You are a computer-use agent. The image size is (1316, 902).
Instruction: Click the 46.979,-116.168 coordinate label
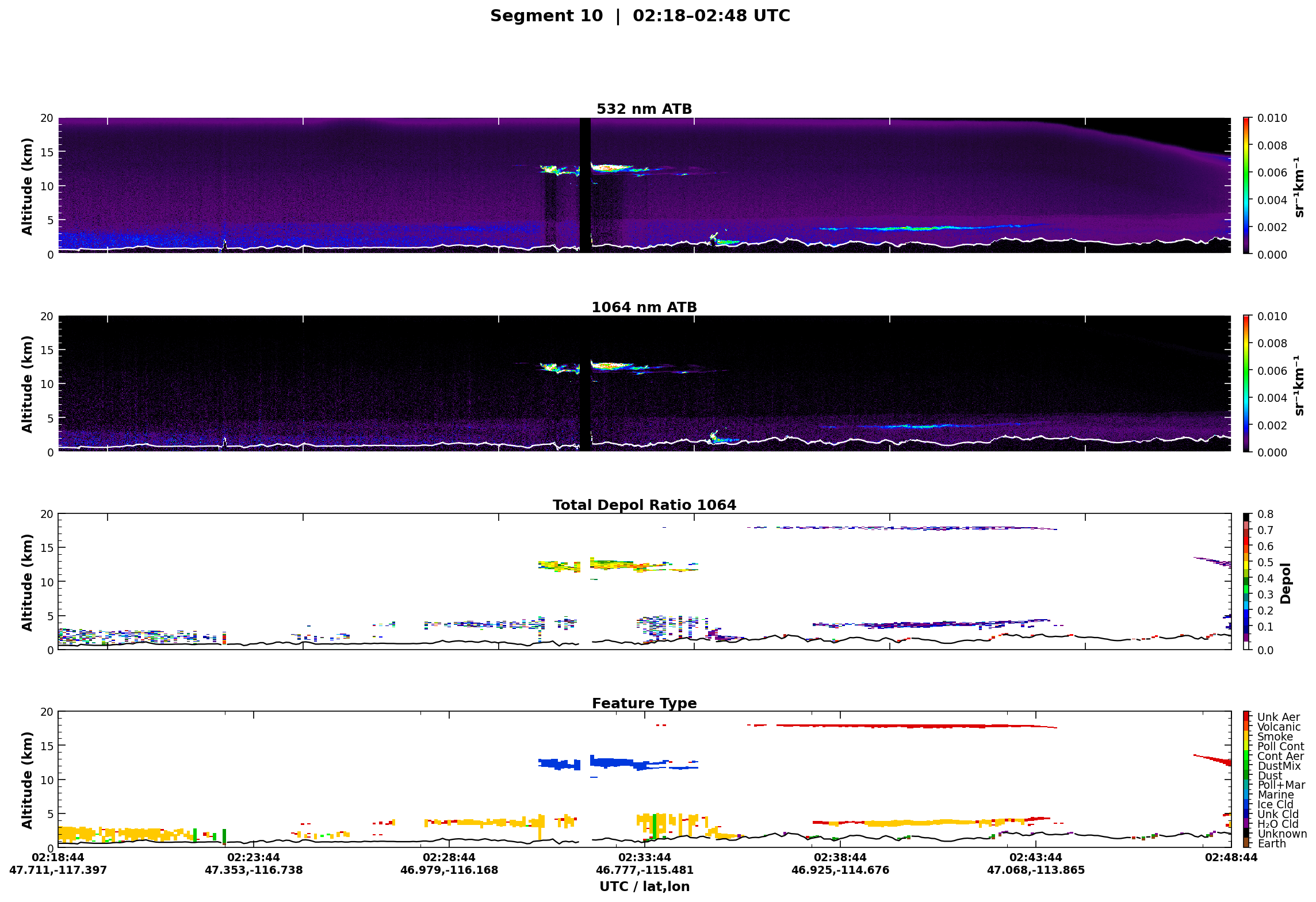[x=449, y=870]
